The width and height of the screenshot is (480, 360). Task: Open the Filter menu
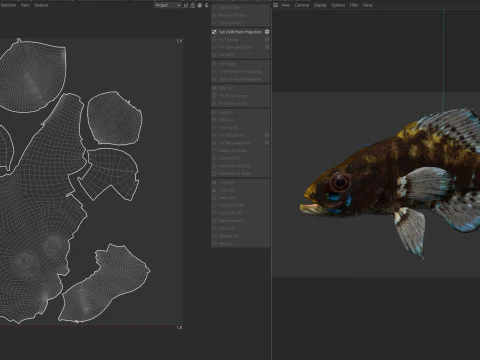(x=354, y=5)
